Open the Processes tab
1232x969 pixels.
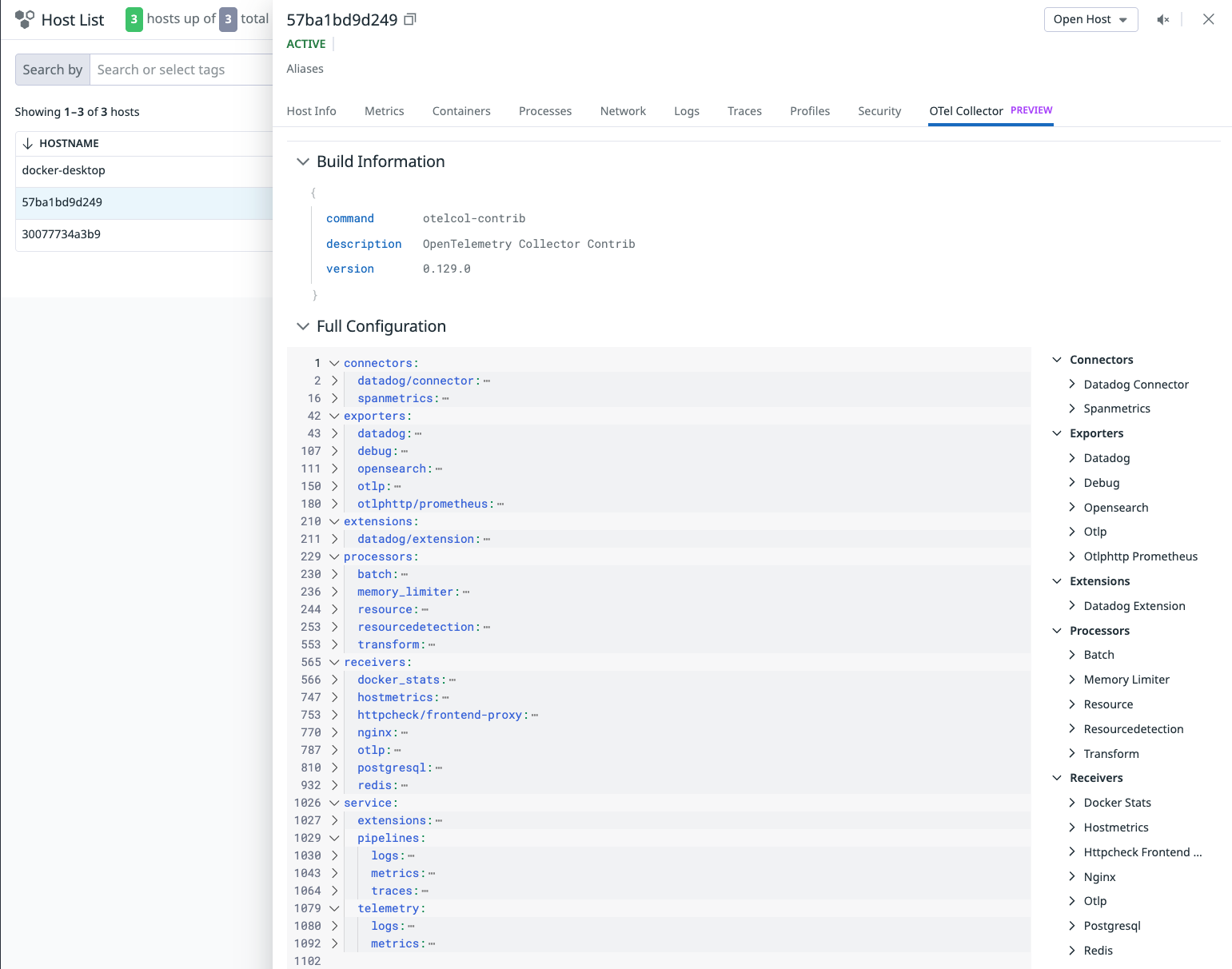pyautogui.click(x=545, y=111)
